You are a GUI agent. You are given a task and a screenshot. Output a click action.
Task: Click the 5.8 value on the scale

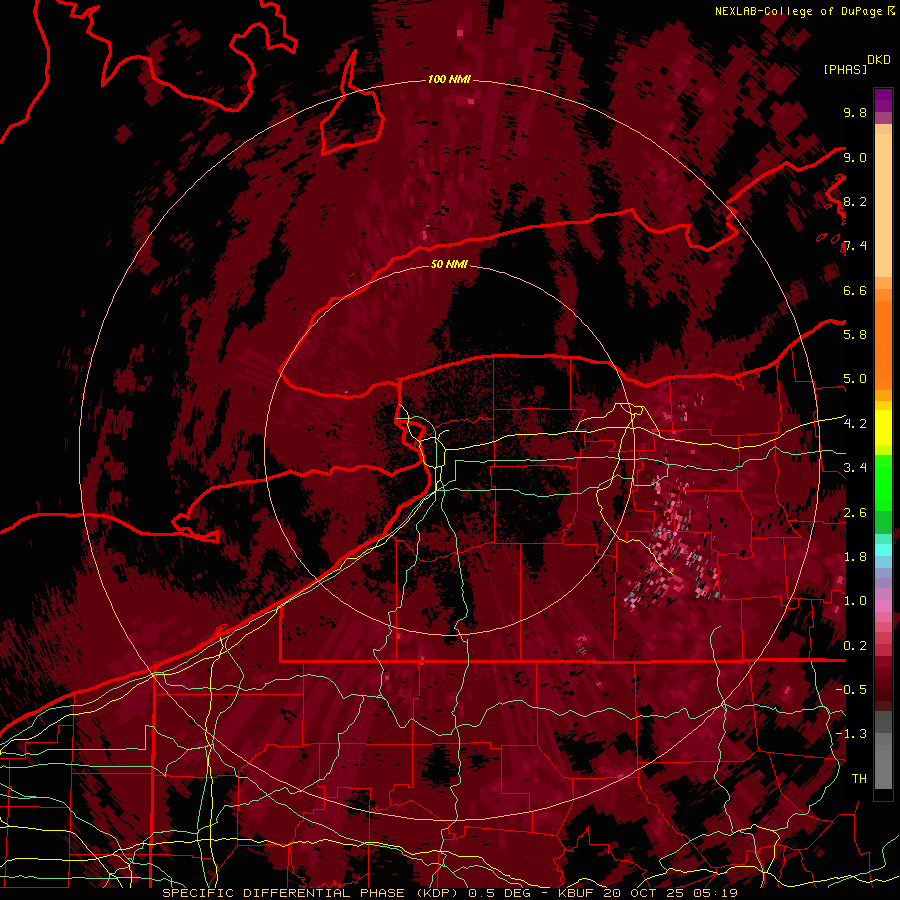click(x=855, y=335)
